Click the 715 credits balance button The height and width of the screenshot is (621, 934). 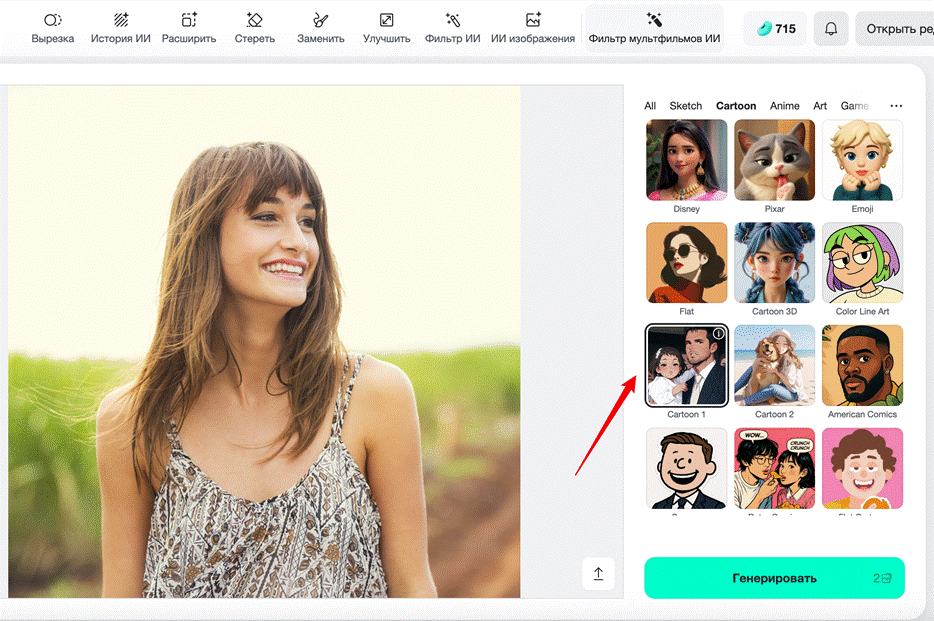775,29
